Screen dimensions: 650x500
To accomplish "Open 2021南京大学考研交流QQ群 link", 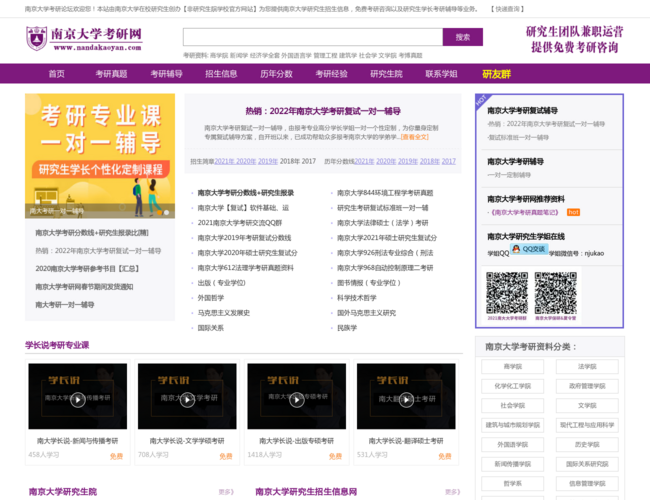I will 240,223.
